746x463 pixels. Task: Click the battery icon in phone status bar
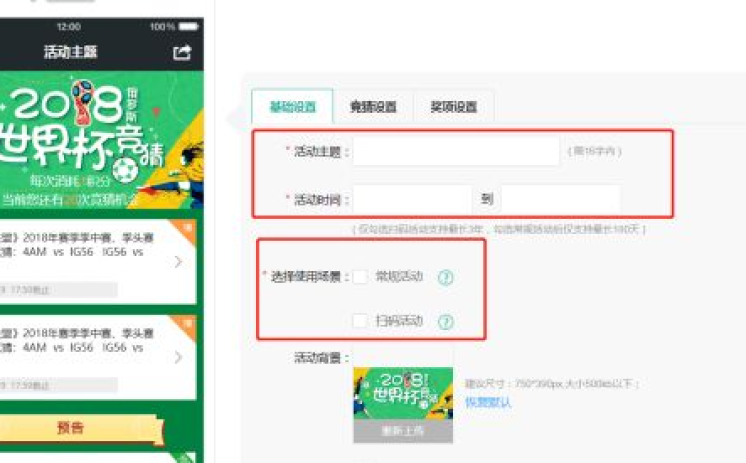point(188,26)
